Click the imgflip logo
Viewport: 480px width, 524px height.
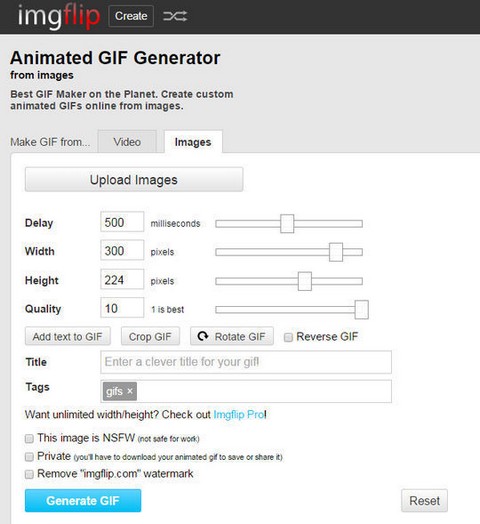(x=59, y=16)
